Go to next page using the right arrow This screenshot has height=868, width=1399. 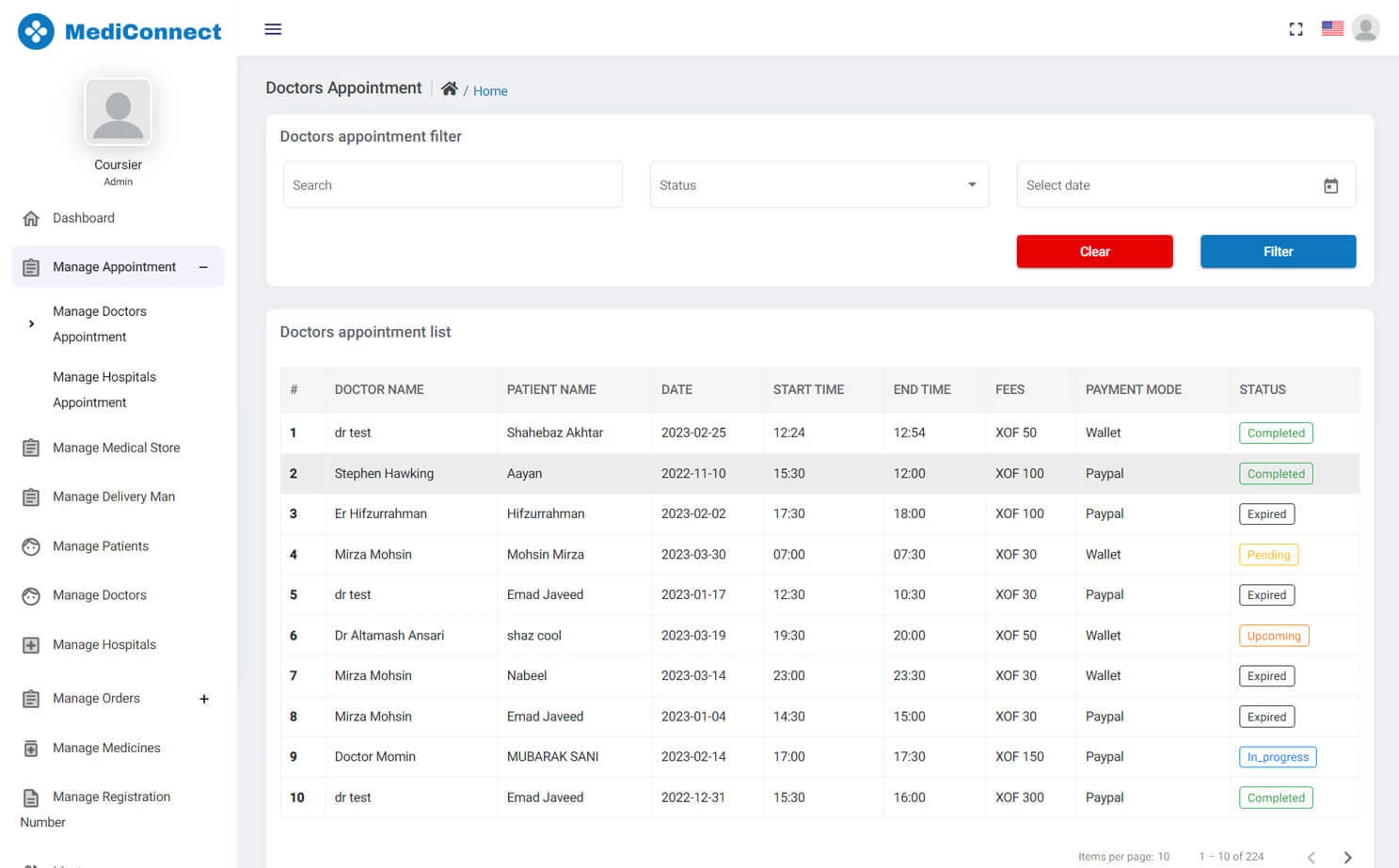[1347, 857]
